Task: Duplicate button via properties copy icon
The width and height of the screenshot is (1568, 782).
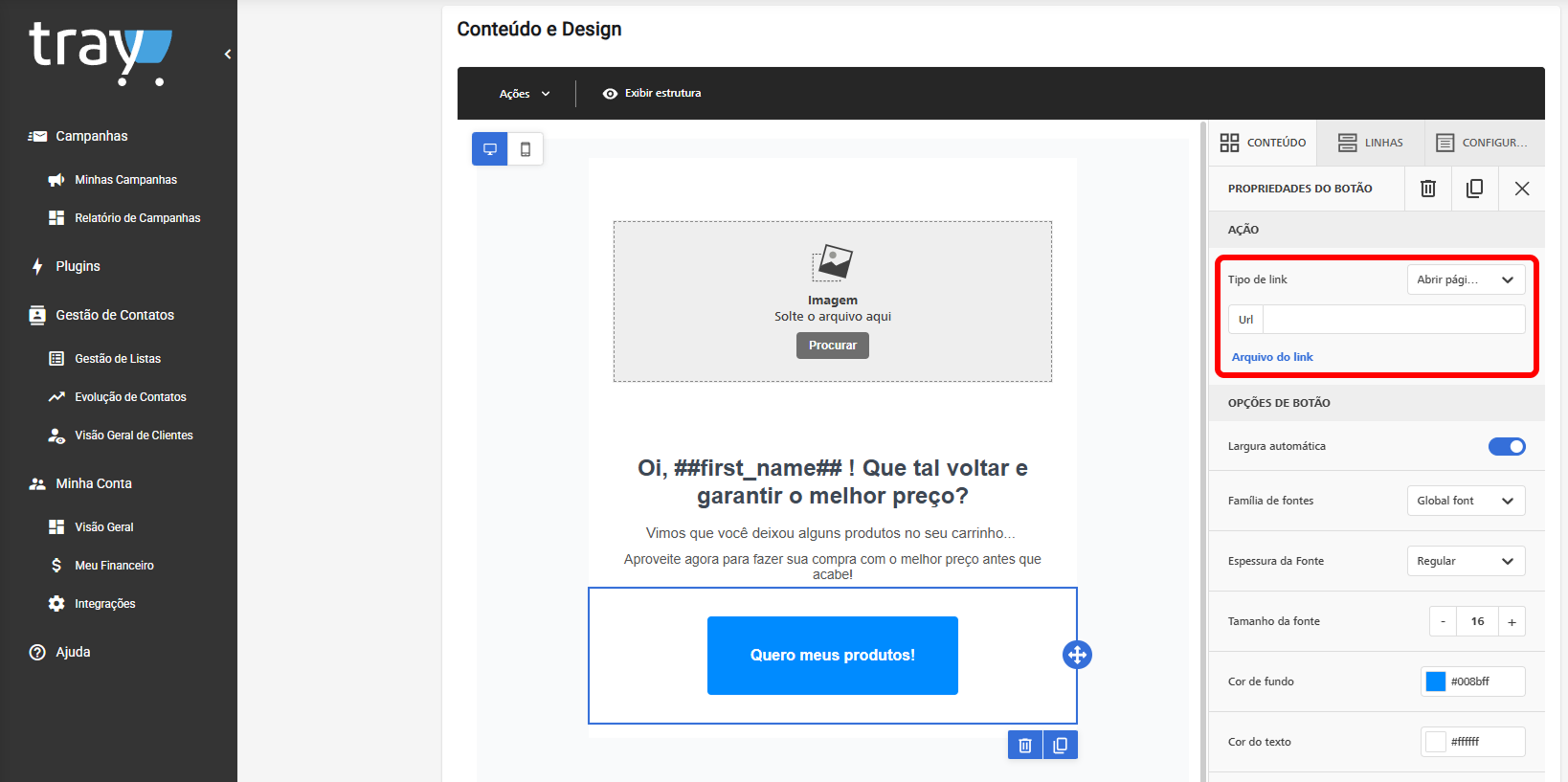Action: [x=1475, y=189]
